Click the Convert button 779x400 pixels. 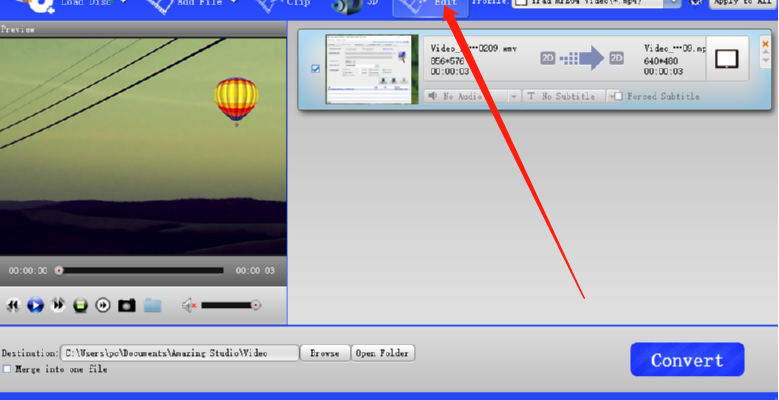click(x=687, y=359)
